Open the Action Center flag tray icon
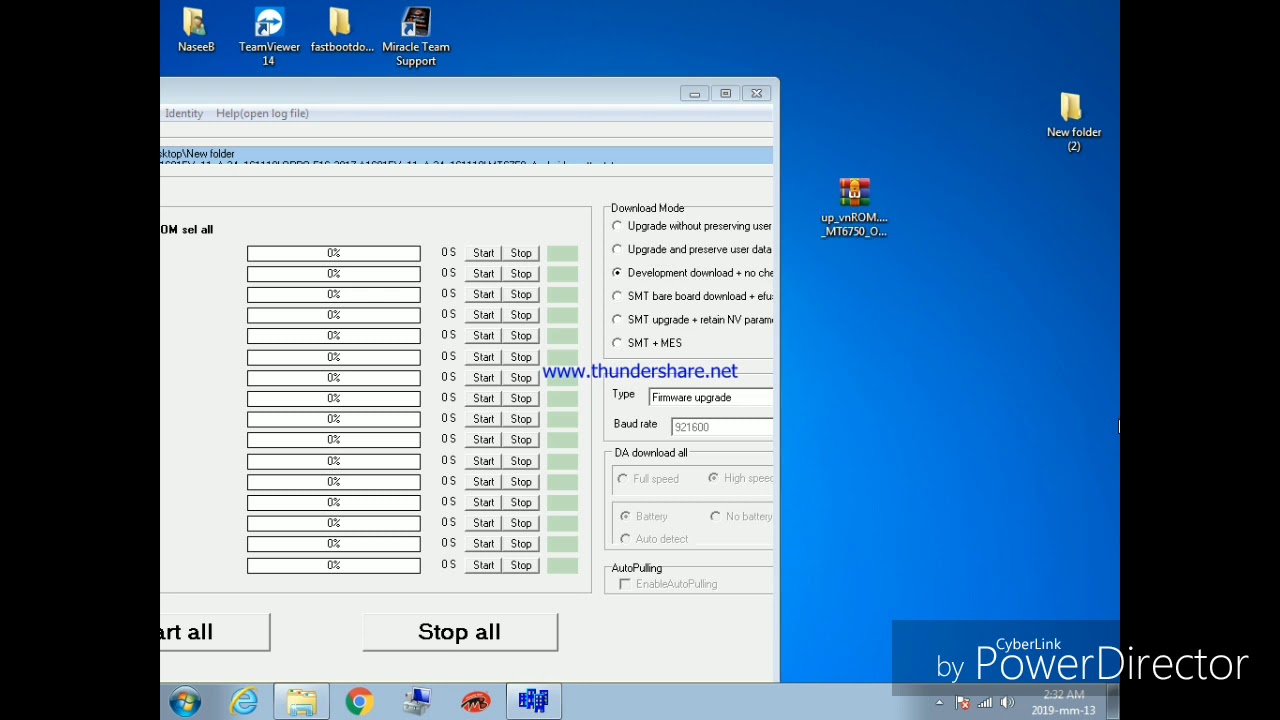 tap(962, 703)
